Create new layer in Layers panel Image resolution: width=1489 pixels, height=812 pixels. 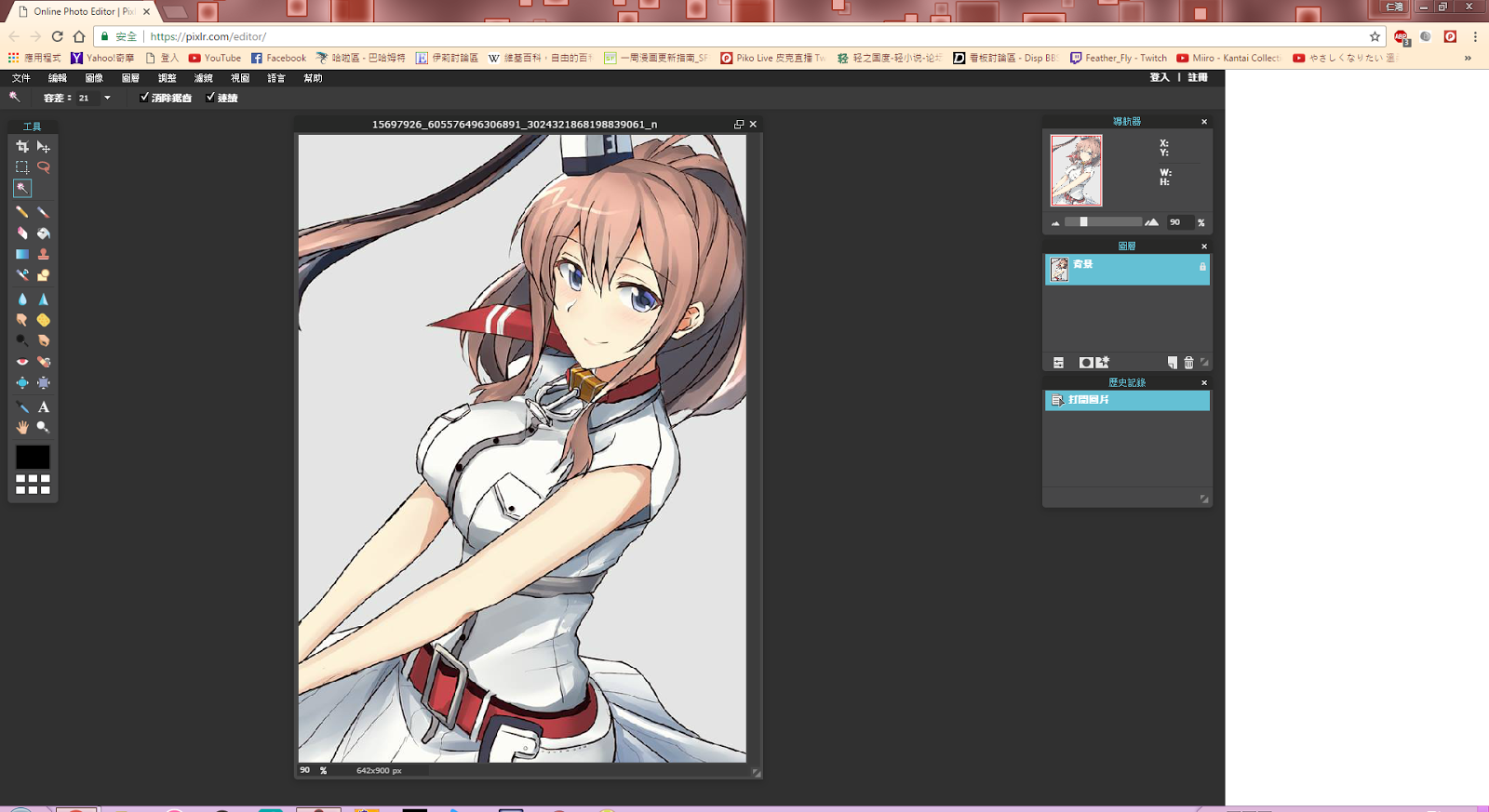pos(1173,363)
